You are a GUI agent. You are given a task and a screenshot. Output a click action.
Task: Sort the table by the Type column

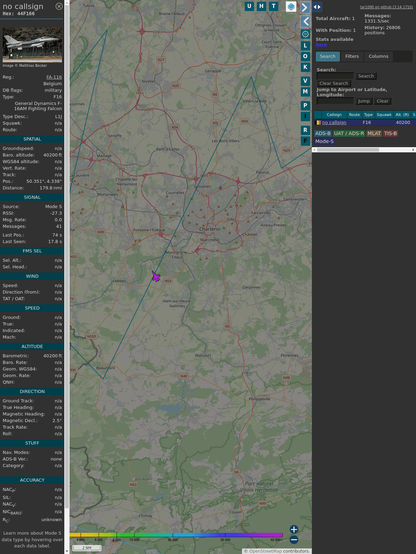[x=368, y=115]
